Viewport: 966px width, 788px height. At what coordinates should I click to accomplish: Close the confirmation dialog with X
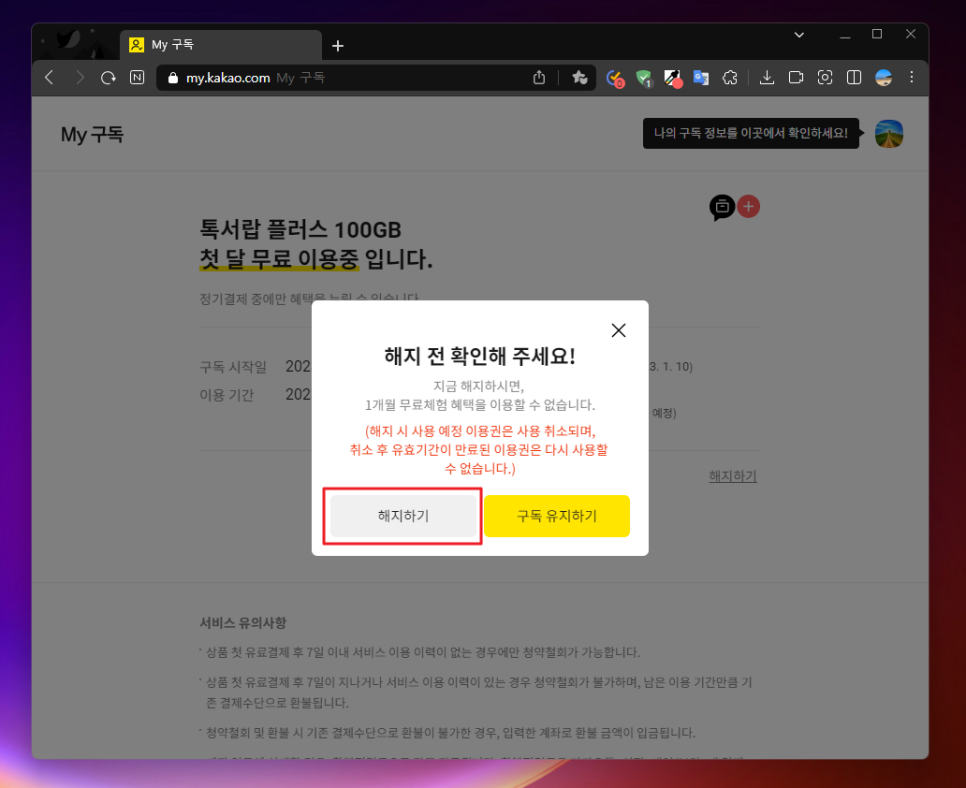coord(619,330)
